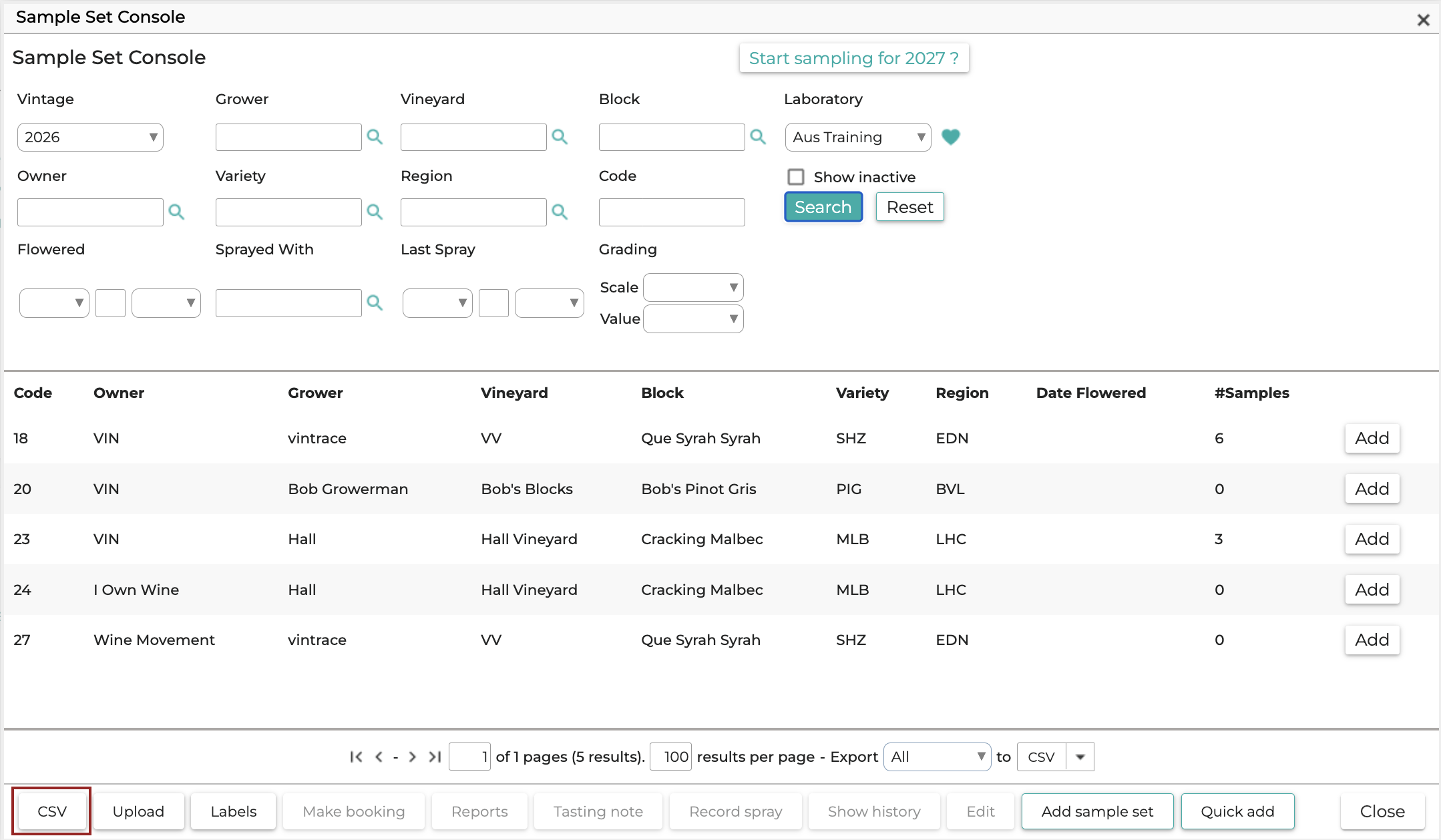Open the Vintage 2026 dropdown
The width and height of the screenshot is (1441, 840).
pos(90,137)
